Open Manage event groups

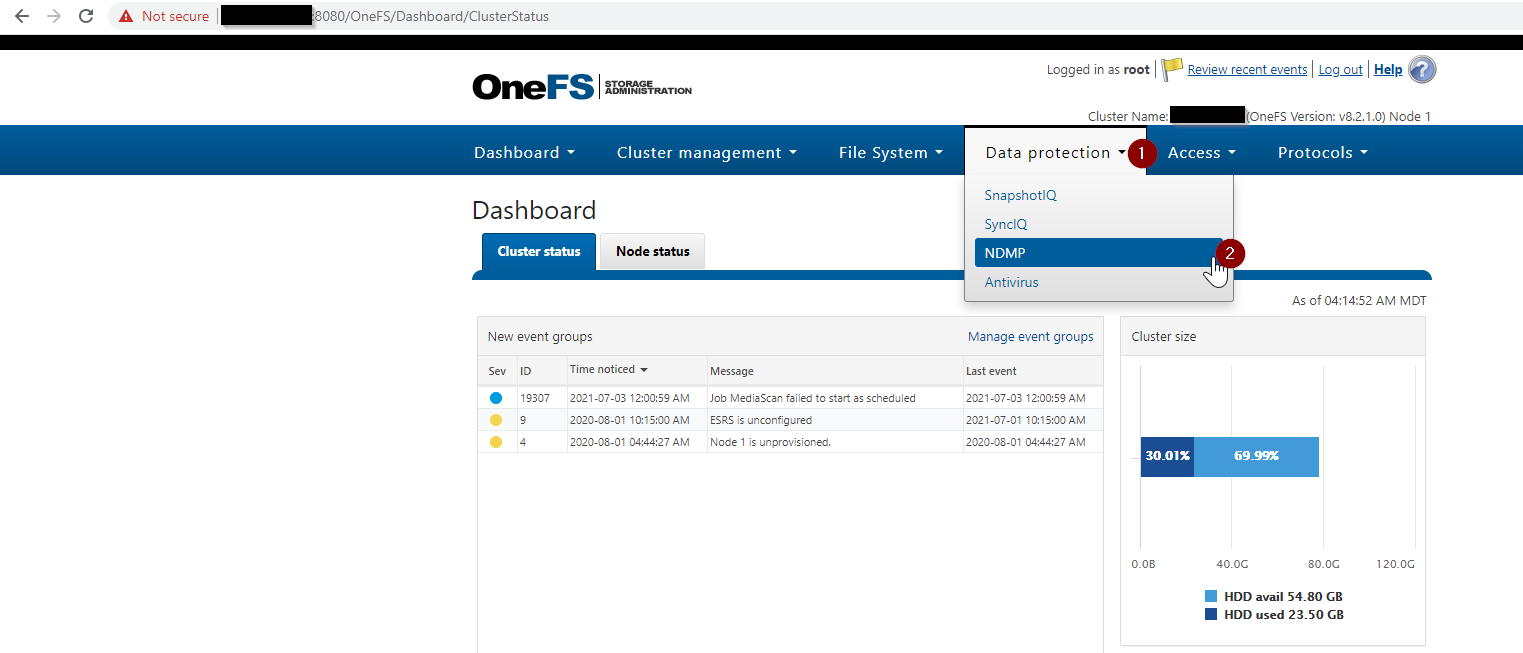[1031, 336]
